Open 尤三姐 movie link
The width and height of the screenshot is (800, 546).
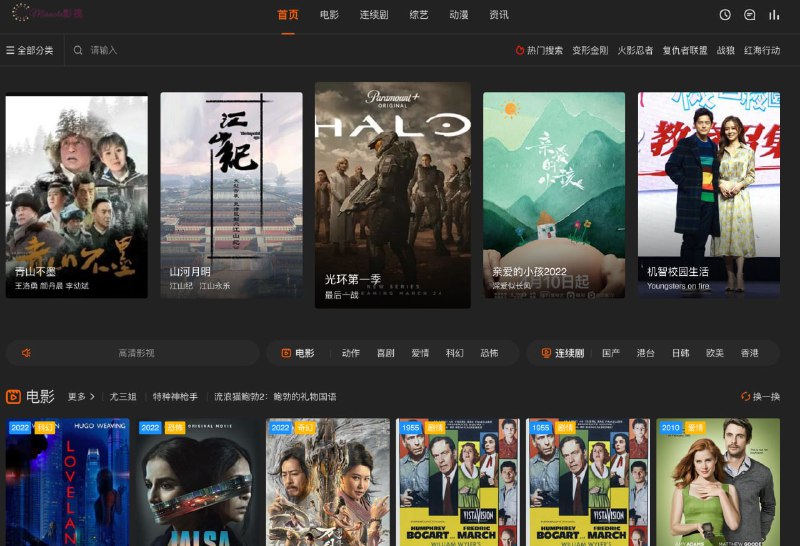pos(123,396)
